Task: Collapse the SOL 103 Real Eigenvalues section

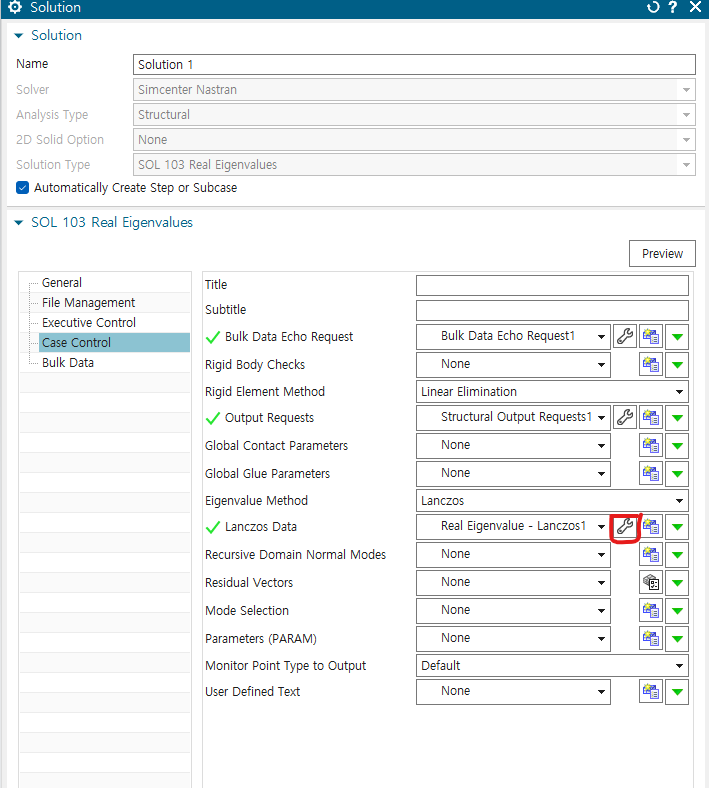Action: pyautogui.click(x=19, y=223)
